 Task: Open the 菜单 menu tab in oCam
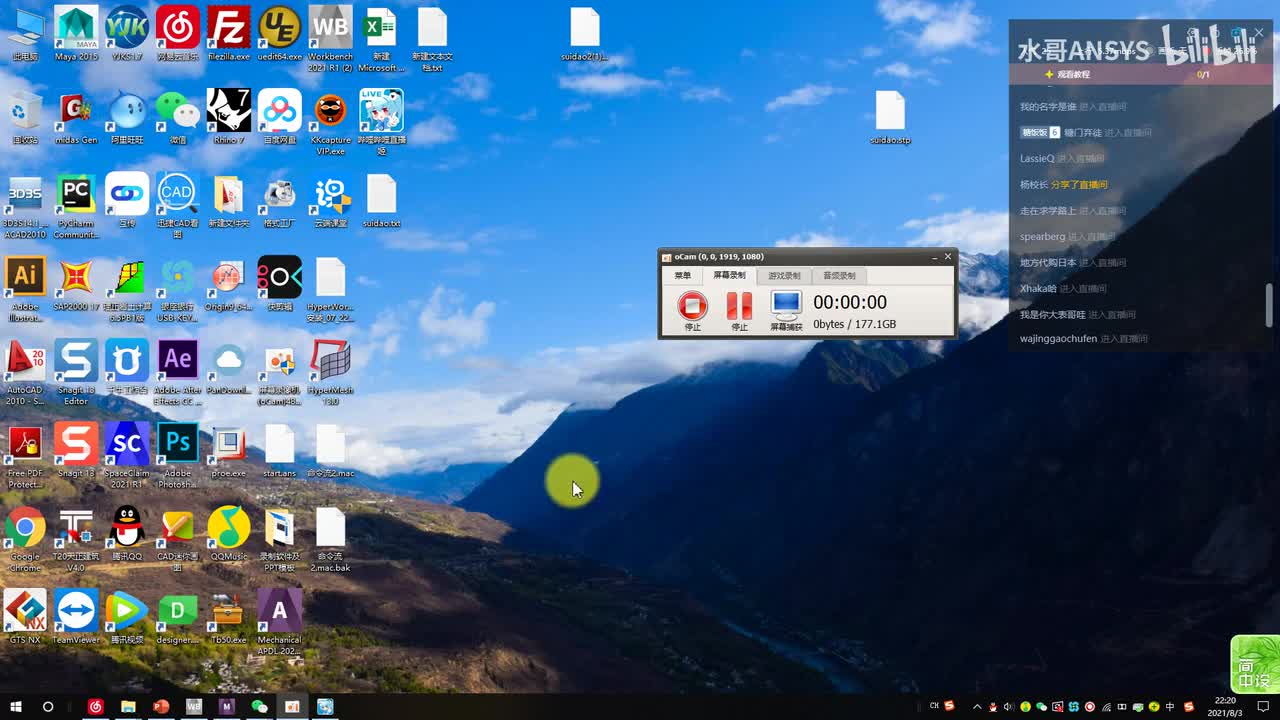click(683, 276)
